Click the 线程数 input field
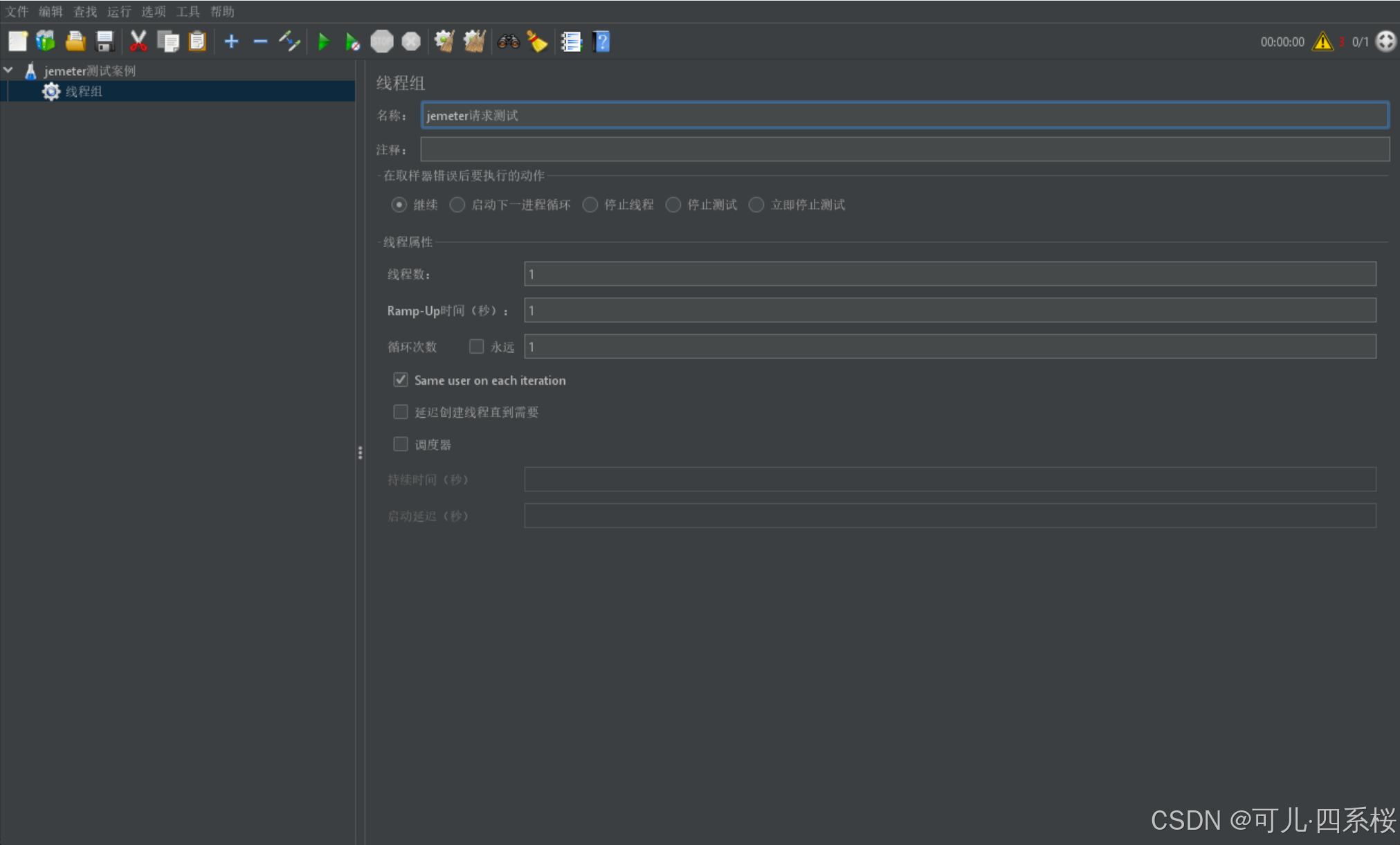Screen dimensions: 1400x845 click(949, 274)
